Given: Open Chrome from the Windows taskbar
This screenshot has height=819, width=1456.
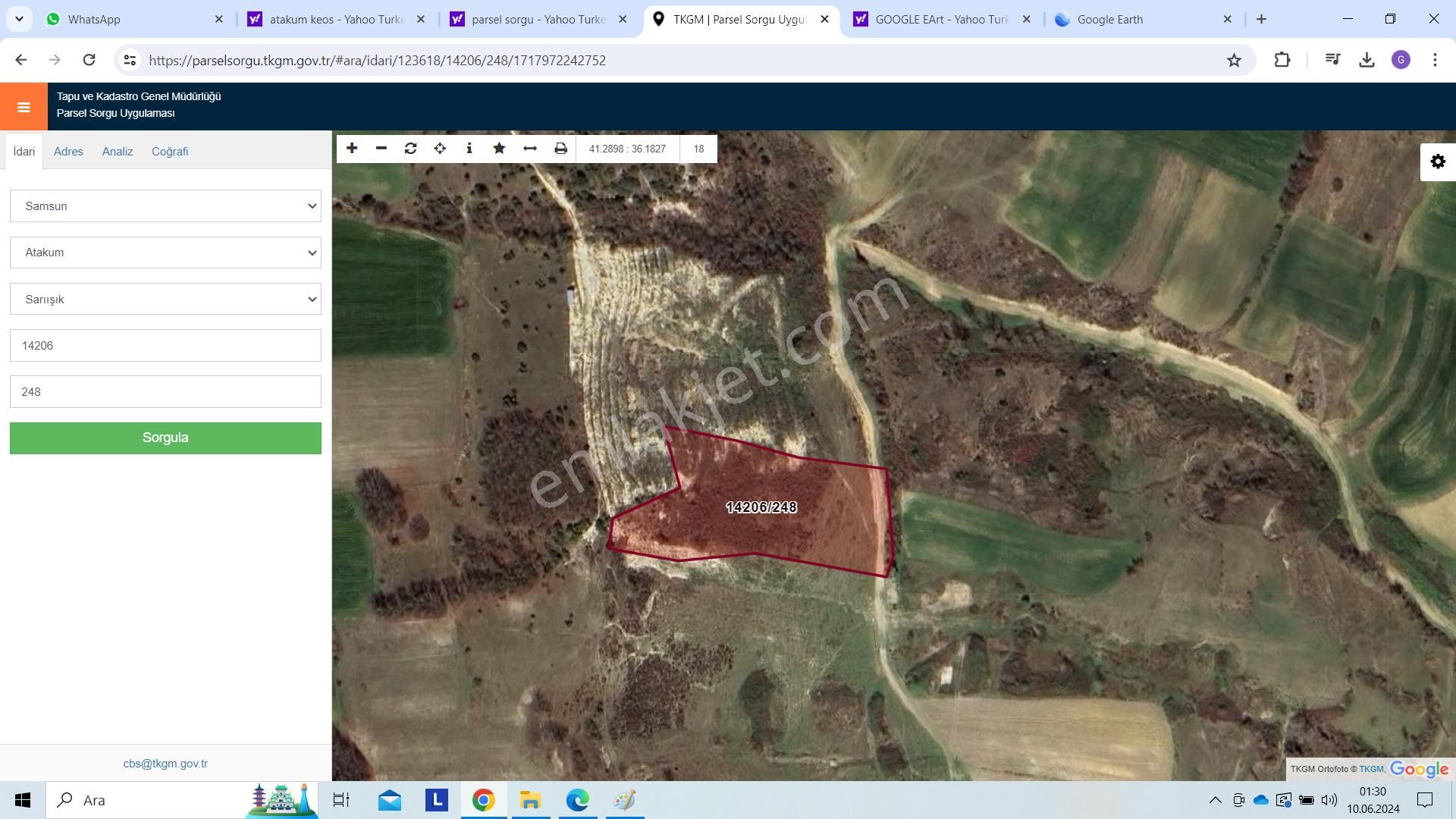Looking at the screenshot, I should 483,800.
